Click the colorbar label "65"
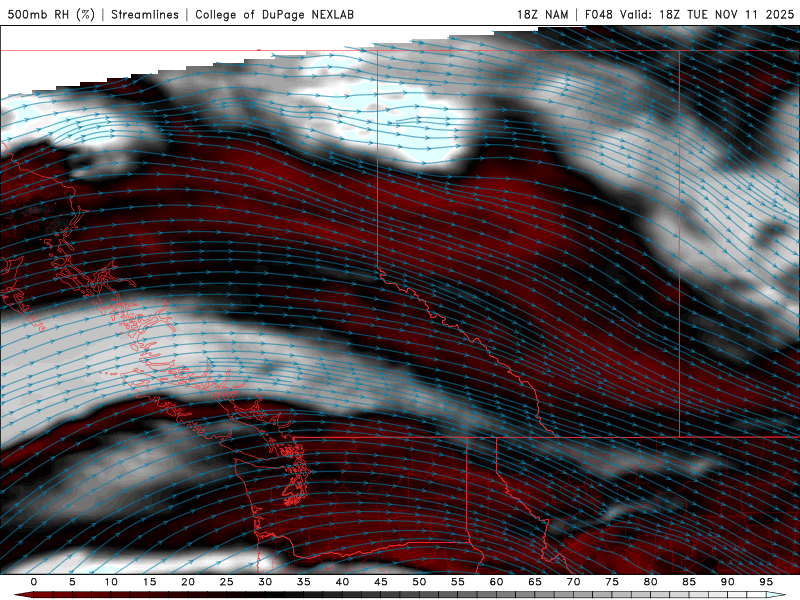This screenshot has height=600, width=800. 535,582
